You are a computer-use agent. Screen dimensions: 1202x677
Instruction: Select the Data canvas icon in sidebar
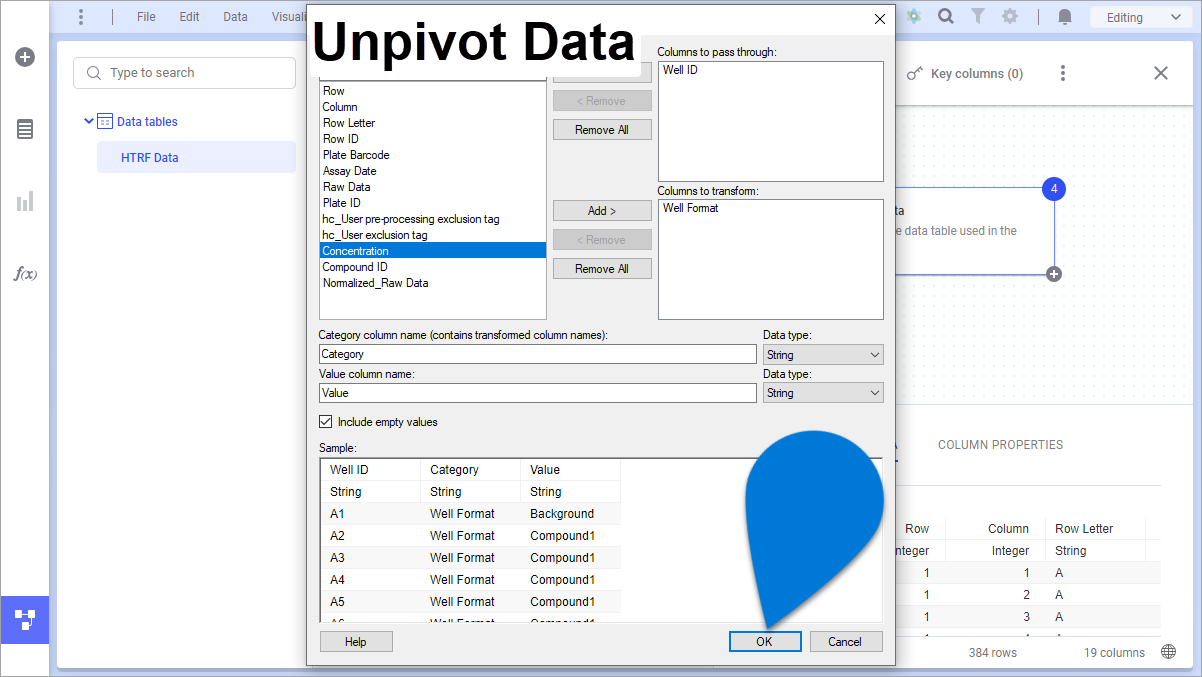click(25, 620)
